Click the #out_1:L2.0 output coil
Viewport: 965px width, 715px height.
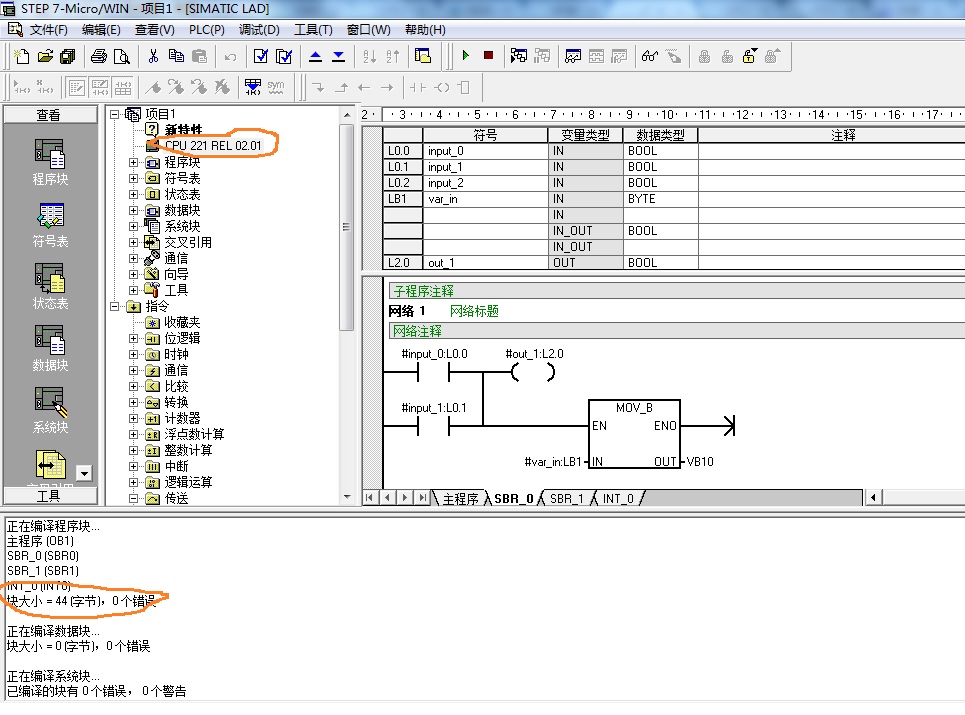pyautogui.click(x=533, y=372)
